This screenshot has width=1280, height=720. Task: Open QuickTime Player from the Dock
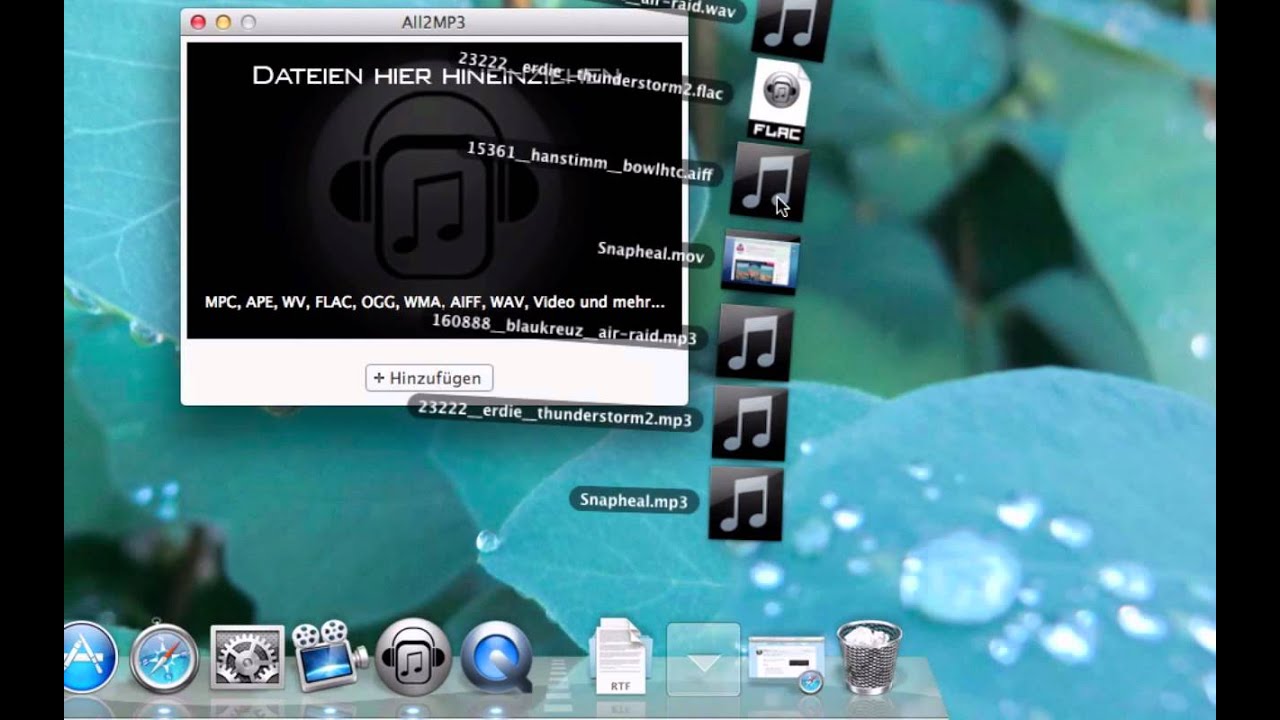point(497,658)
